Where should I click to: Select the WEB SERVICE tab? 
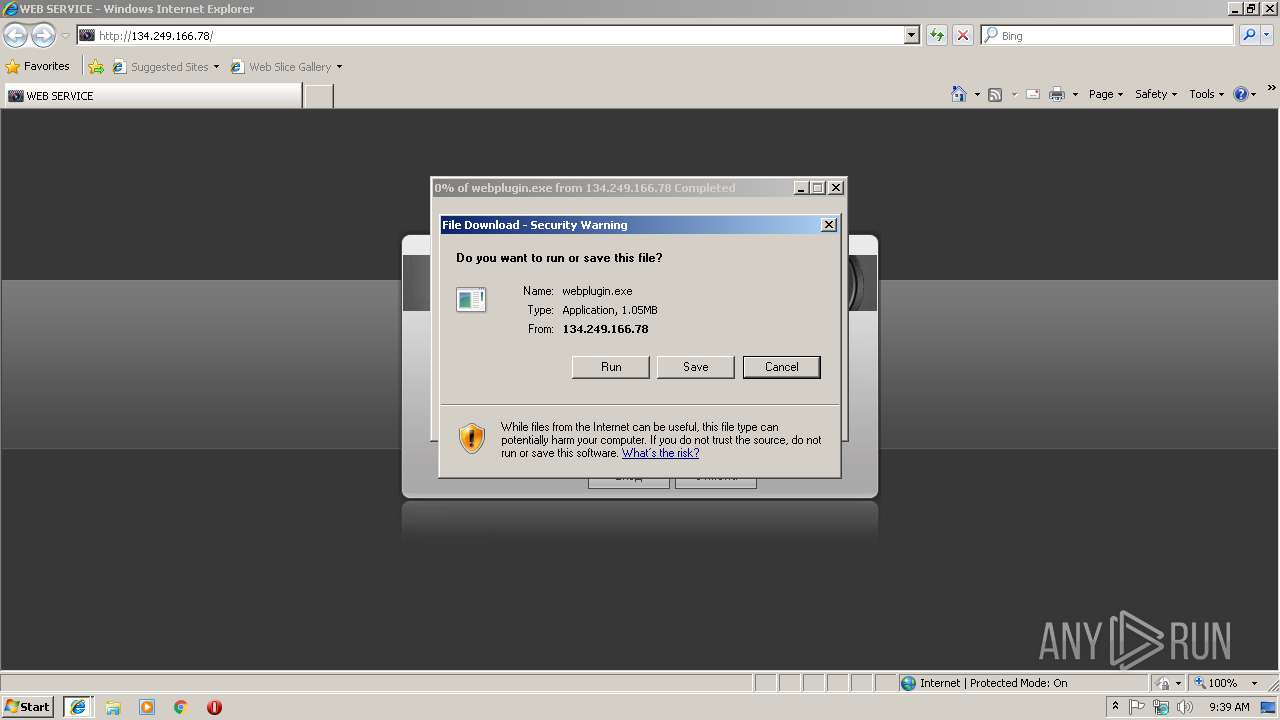tap(152, 96)
